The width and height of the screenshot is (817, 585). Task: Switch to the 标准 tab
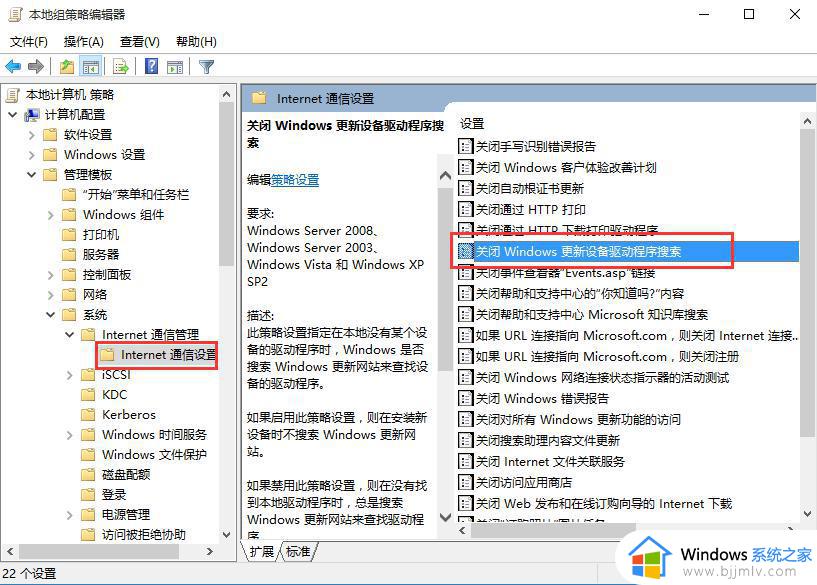pyautogui.click(x=298, y=551)
